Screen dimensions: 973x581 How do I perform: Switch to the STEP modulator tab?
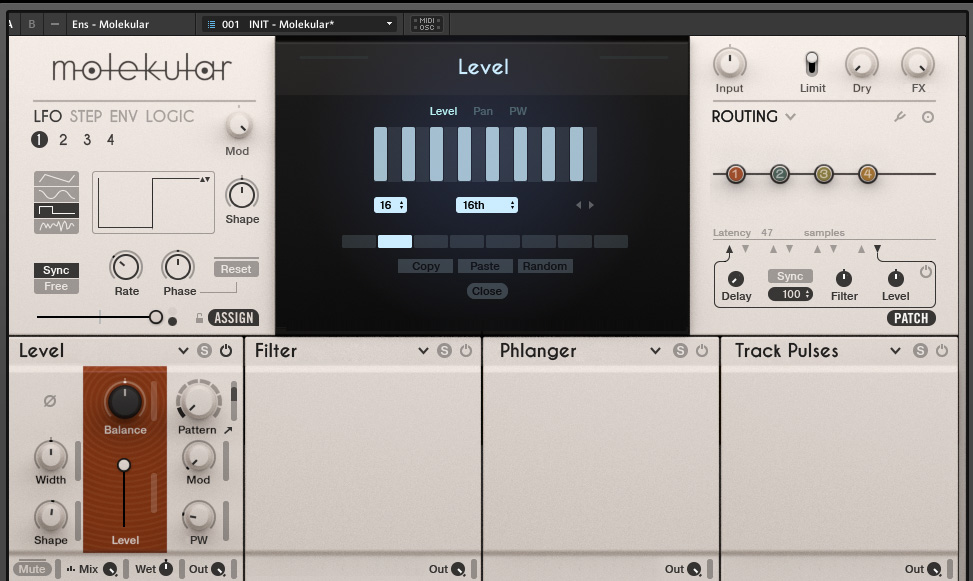[86, 116]
